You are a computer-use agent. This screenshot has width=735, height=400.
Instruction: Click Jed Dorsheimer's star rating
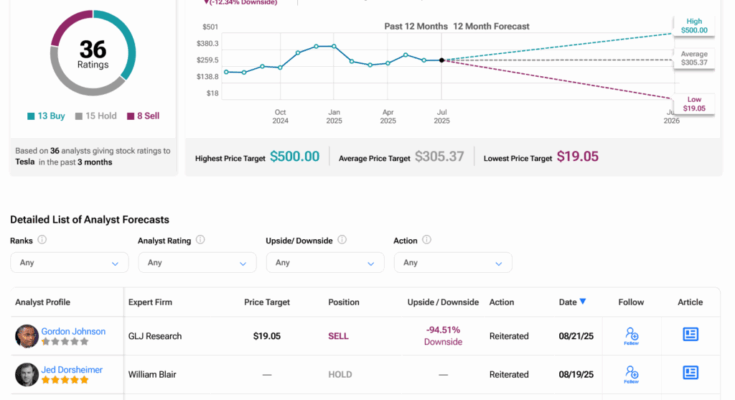[x=65, y=380]
